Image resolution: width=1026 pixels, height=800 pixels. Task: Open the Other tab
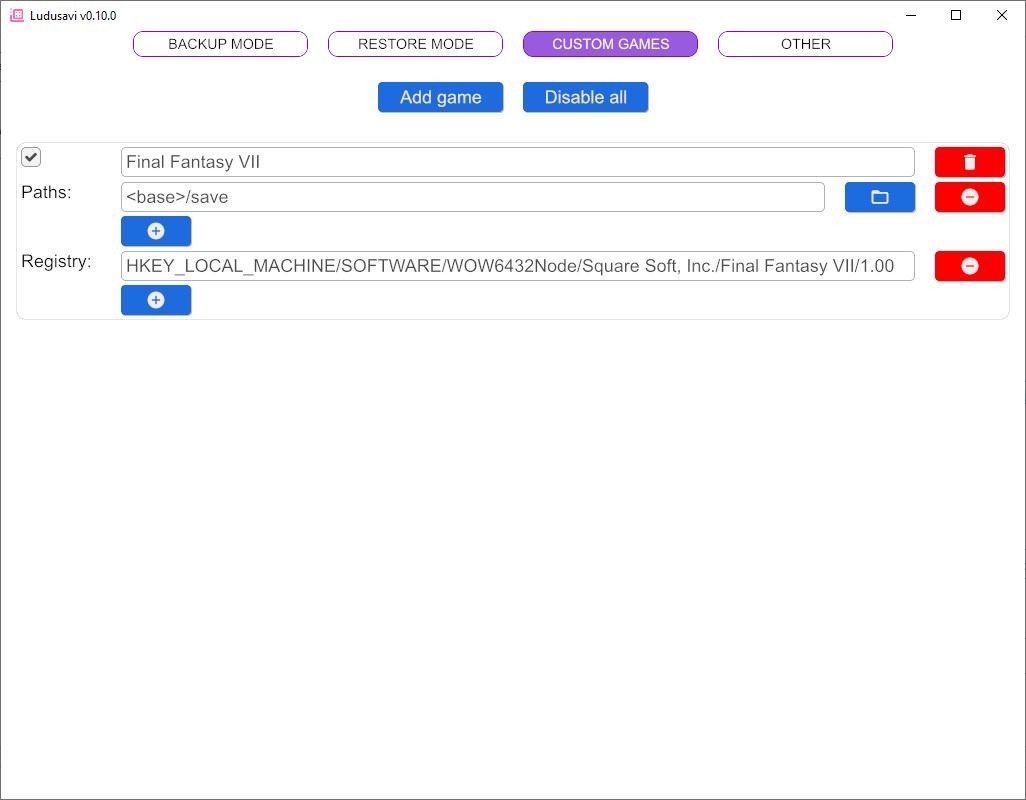click(805, 44)
